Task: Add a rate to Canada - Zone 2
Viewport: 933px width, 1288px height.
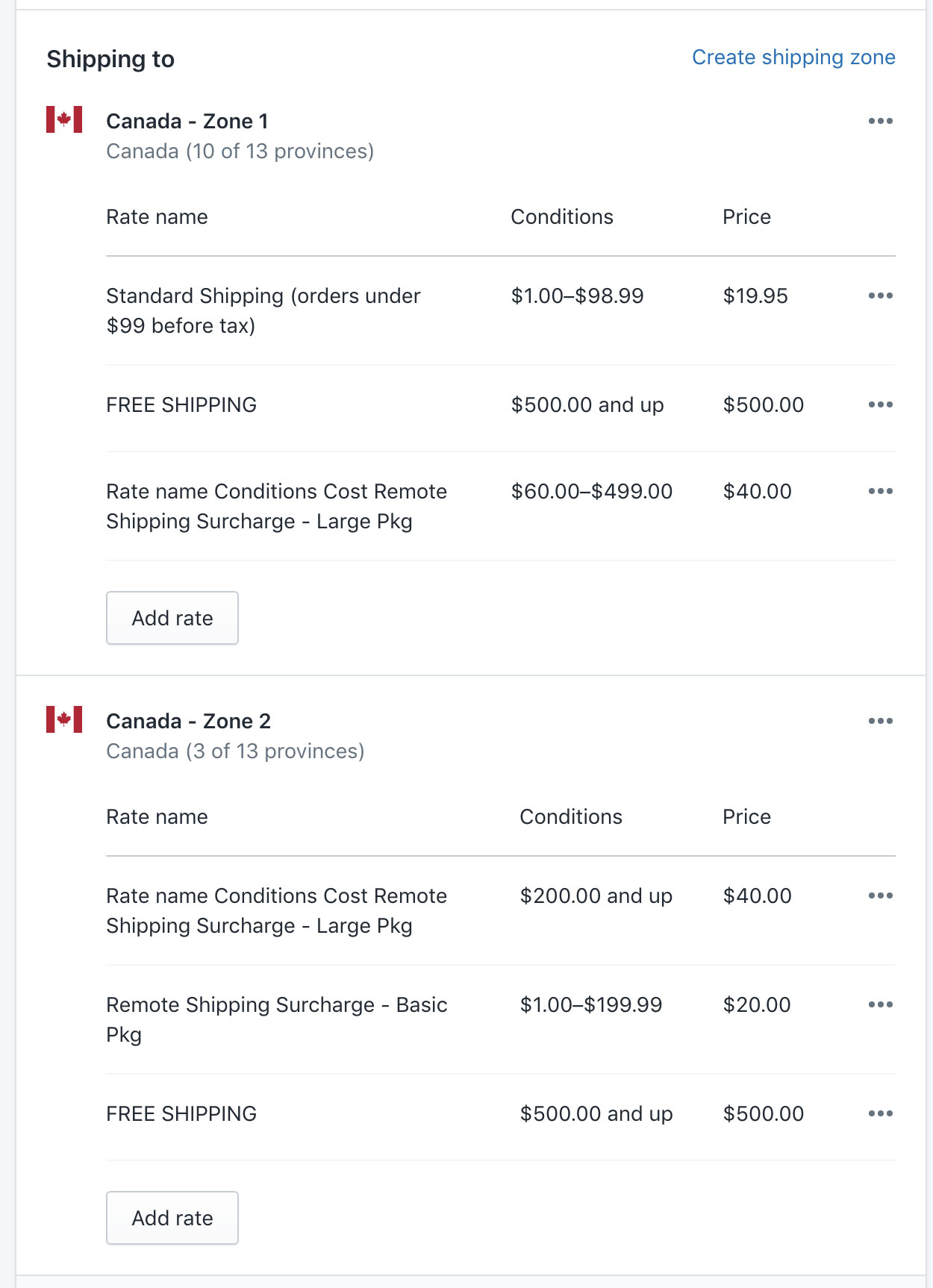Action: pos(172,1218)
